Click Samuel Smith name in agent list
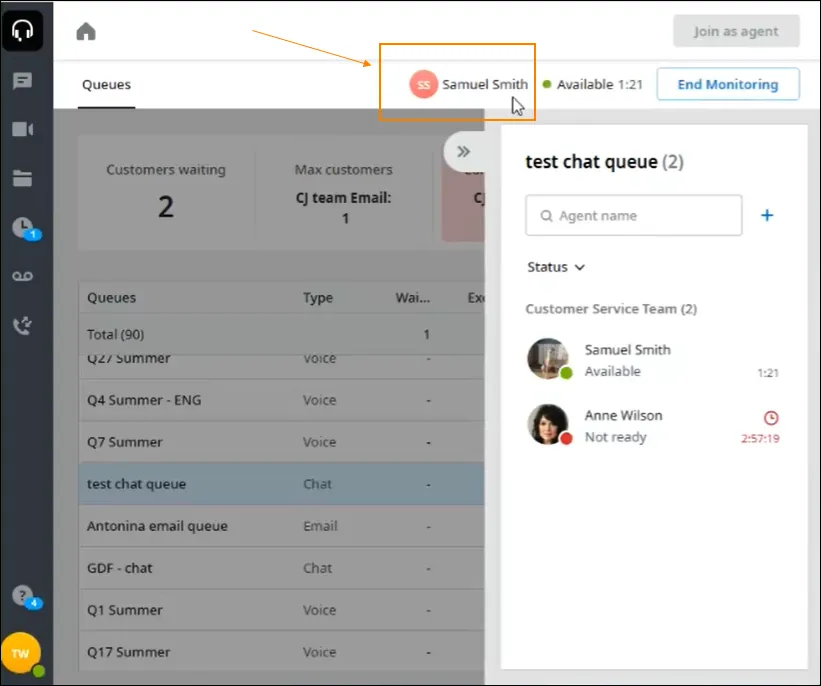The width and height of the screenshot is (821, 686). 627,350
